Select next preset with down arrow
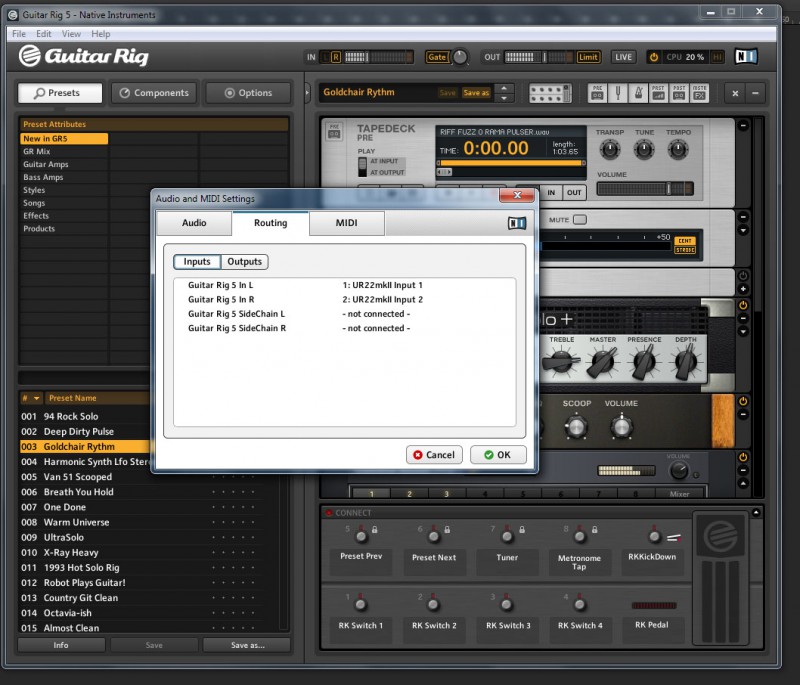Screen dimensions: 800x685 (x=504, y=98)
